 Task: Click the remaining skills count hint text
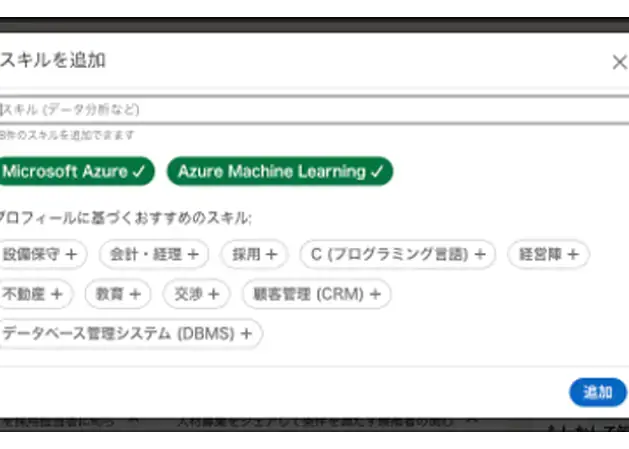(x=67, y=135)
